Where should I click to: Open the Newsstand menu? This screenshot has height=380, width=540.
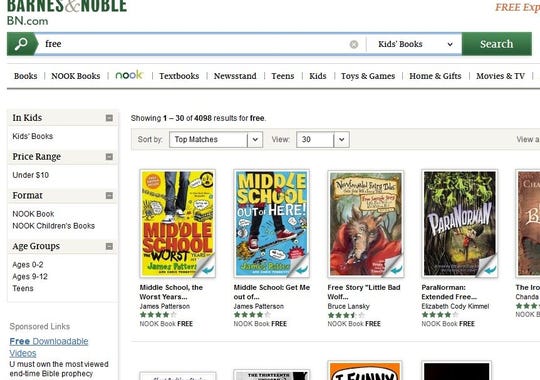point(235,76)
